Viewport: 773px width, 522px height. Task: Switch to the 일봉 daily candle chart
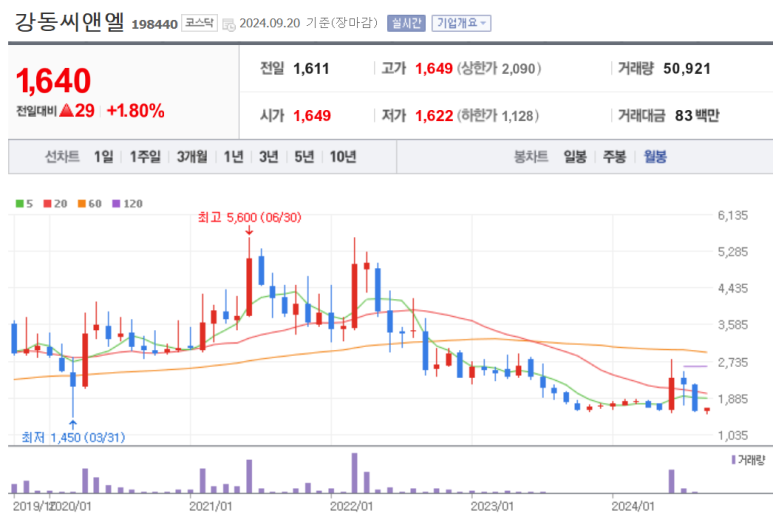575,157
